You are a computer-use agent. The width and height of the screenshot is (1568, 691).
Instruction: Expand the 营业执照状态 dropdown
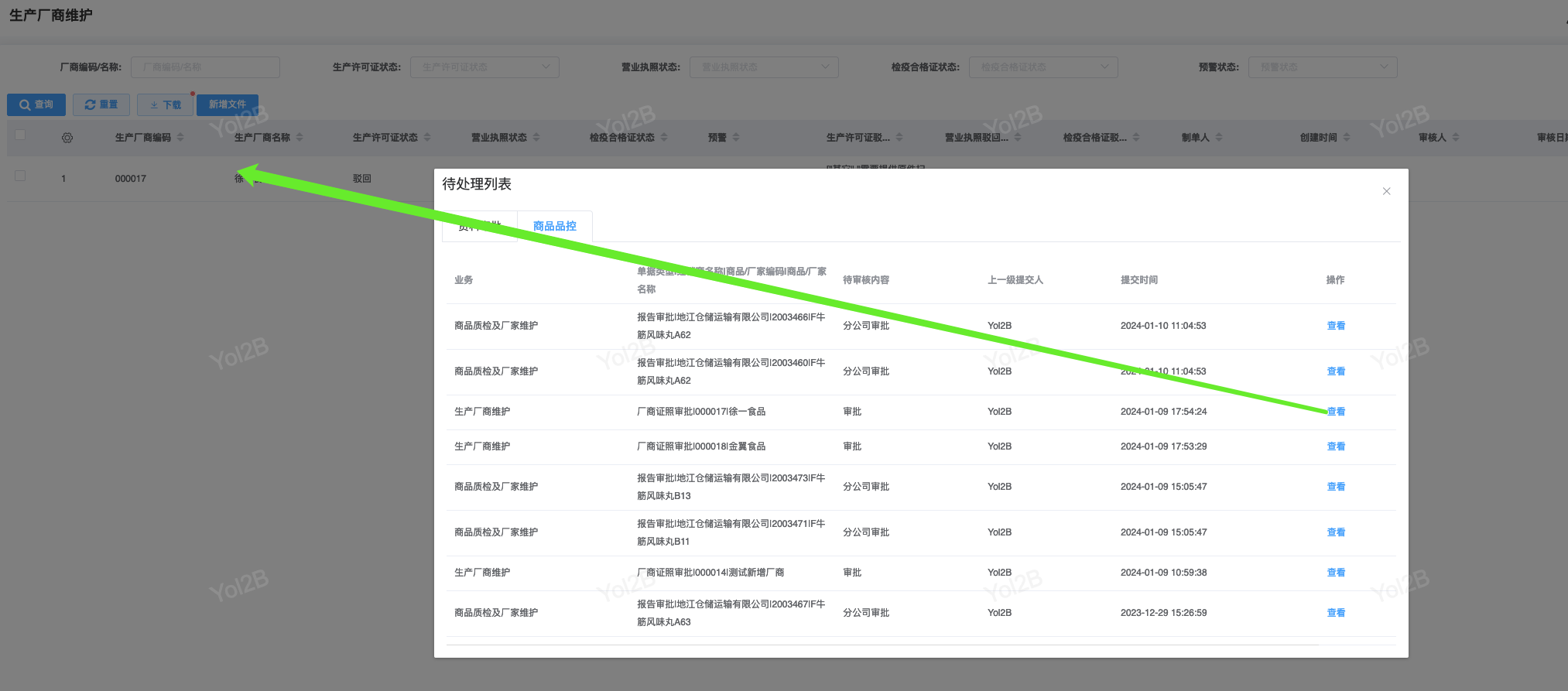764,67
